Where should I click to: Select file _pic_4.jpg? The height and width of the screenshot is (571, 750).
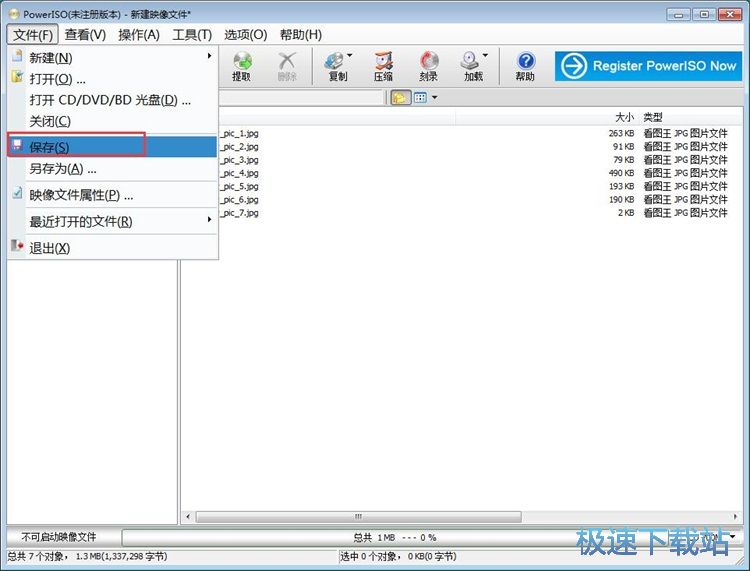coord(239,173)
